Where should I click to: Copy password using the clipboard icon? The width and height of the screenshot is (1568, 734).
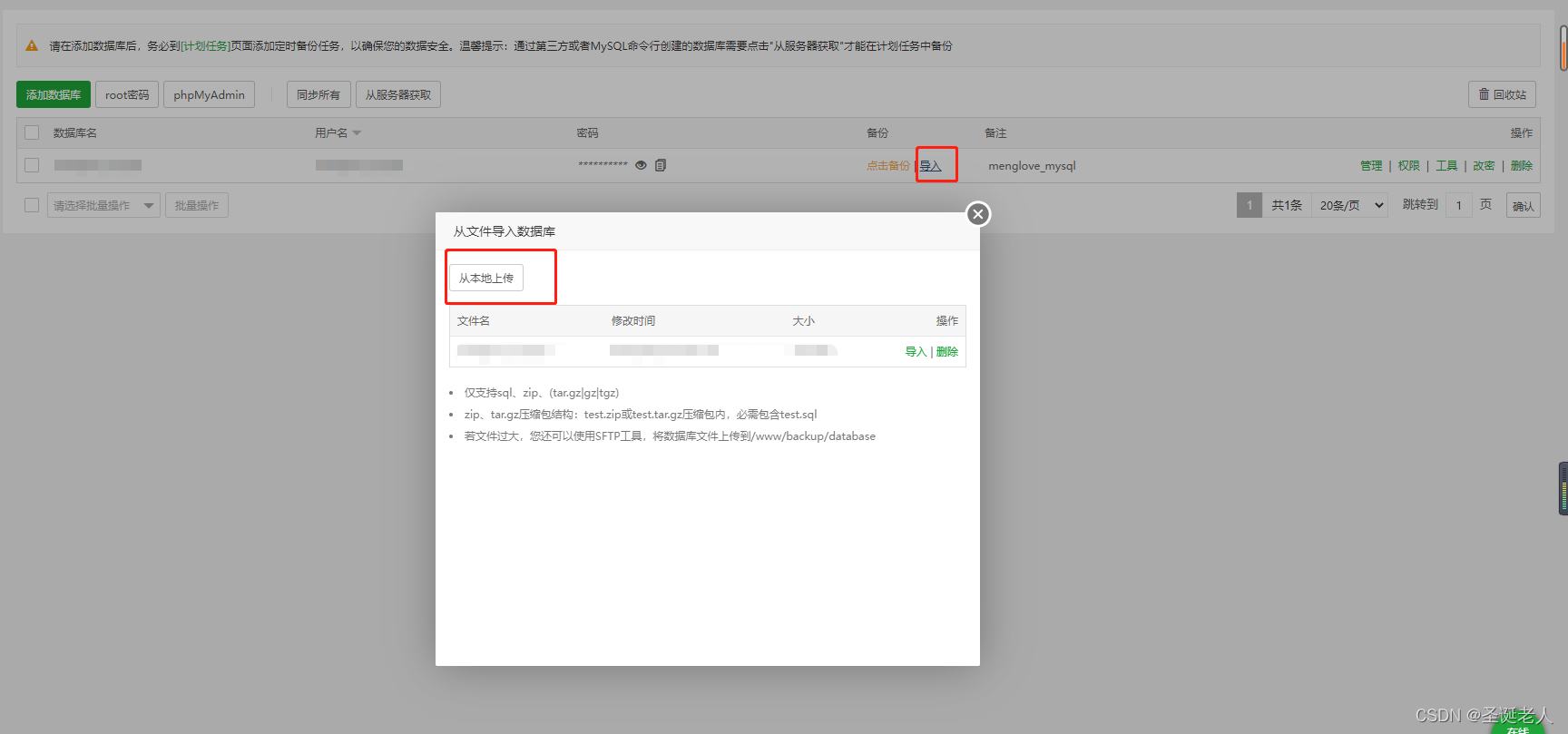point(661,165)
